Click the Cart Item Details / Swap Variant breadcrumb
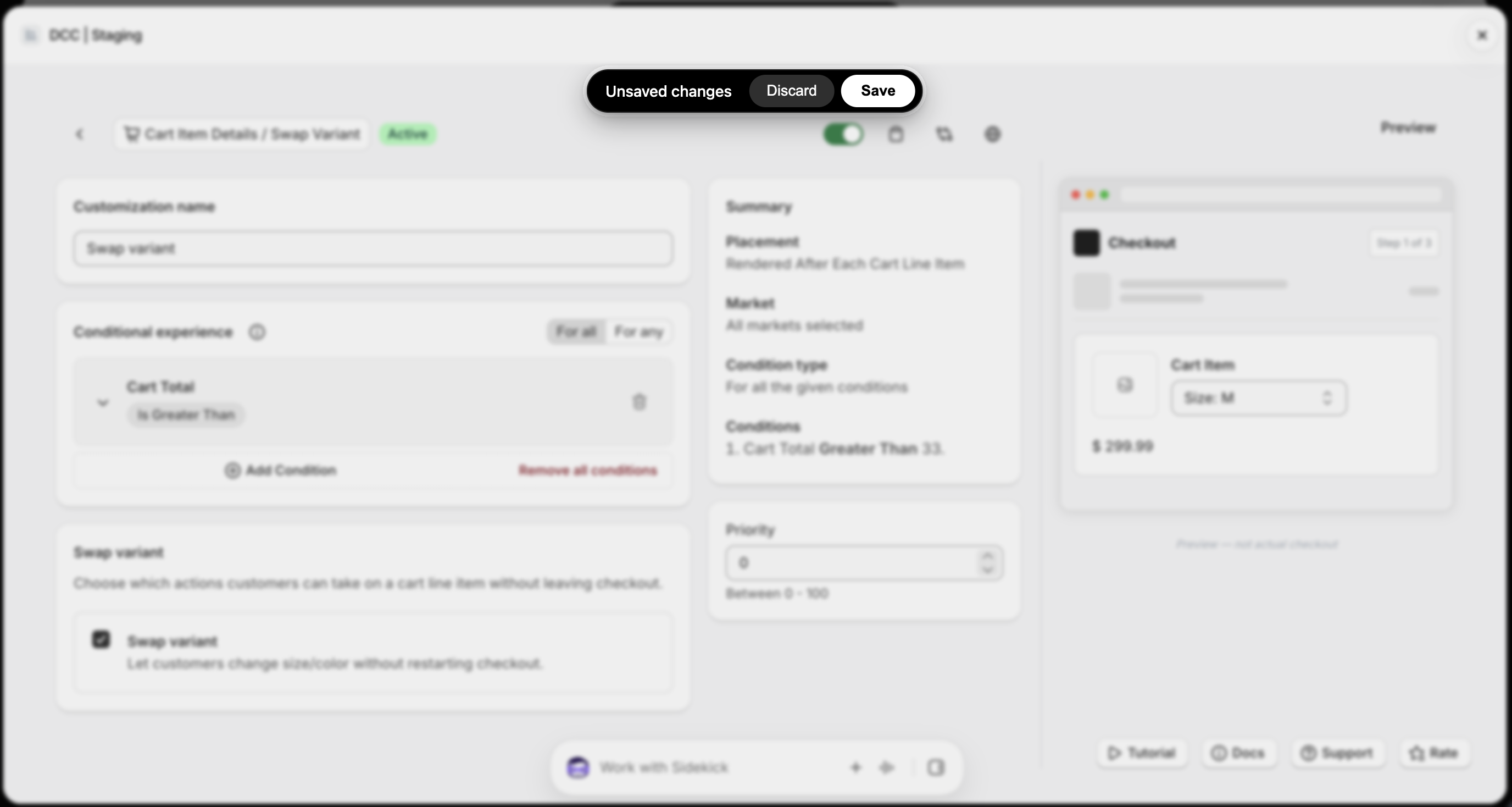Screen dimensions: 1512x807 tap(242, 135)
